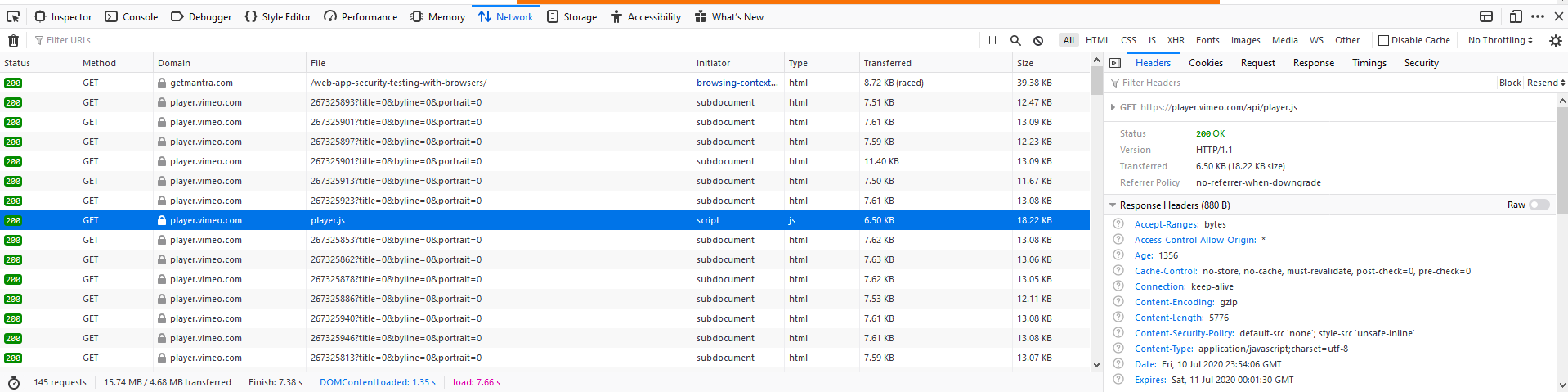The width and height of the screenshot is (1568, 392).
Task: Click help icon beside Expires header
Action: click(x=1118, y=380)
